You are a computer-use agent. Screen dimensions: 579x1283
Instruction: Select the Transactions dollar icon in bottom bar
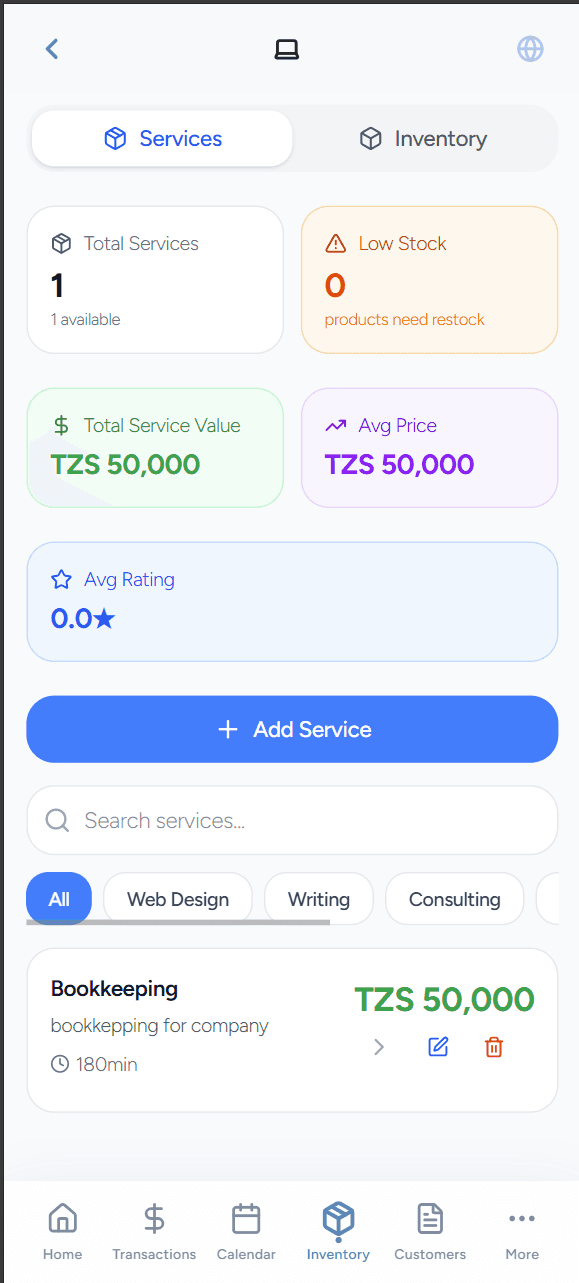153,1229
